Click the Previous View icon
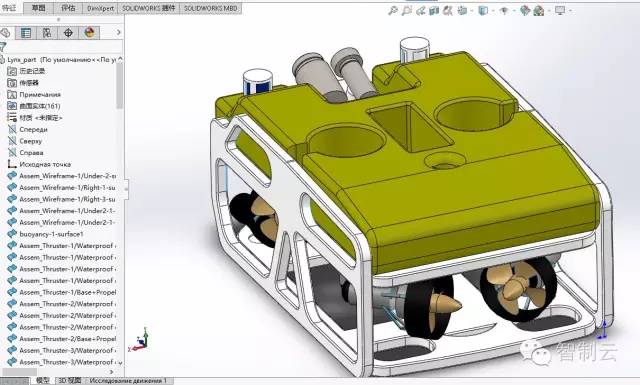The height and width of the screenshot is (385, 640). pos(420,11)
